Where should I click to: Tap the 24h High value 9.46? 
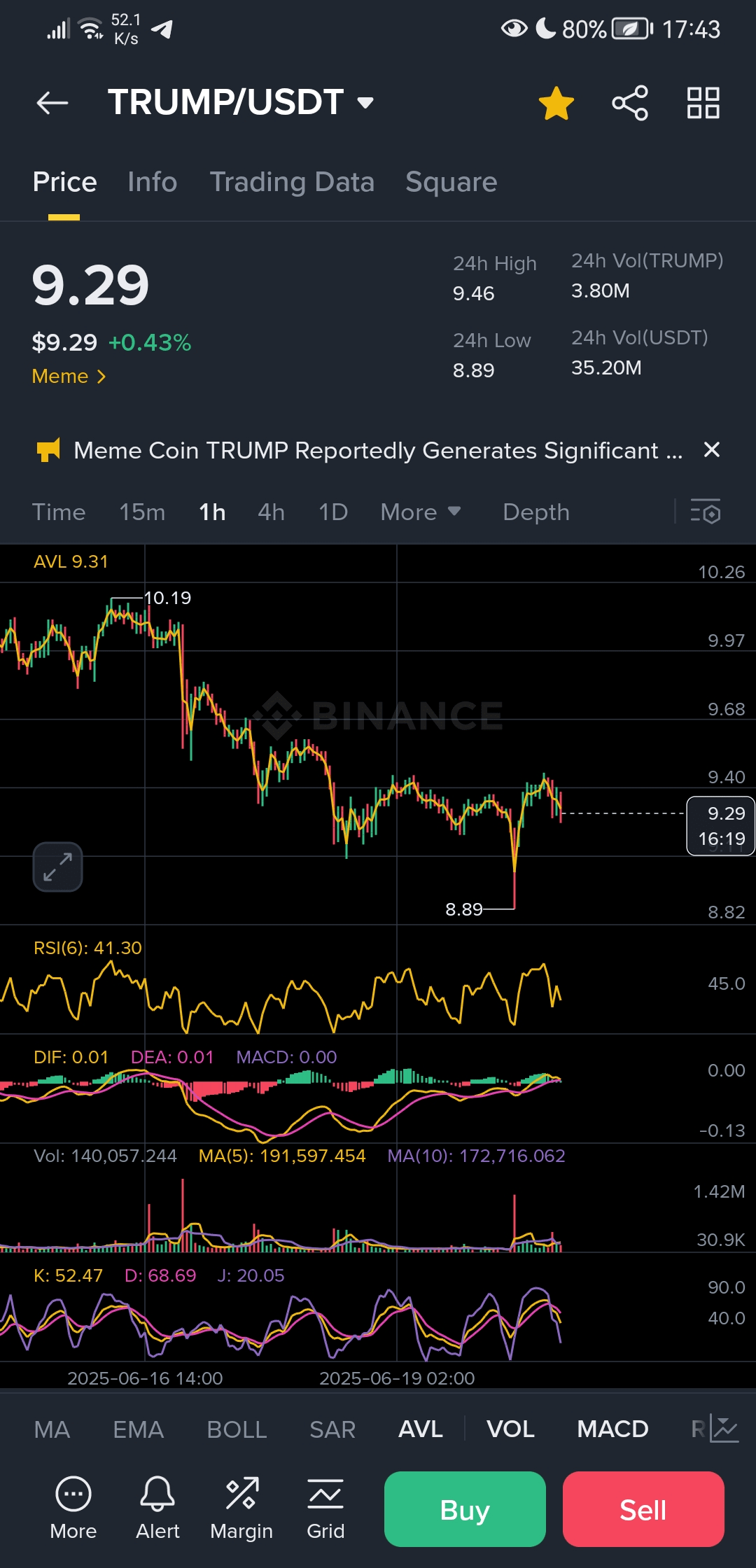pyautogui.click(x=473, y=293)
